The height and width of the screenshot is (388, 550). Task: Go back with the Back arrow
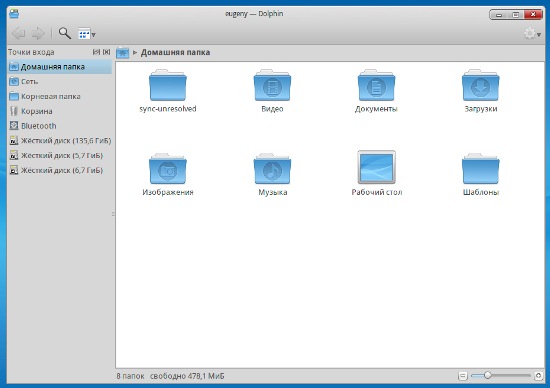[x=18, y=34]
